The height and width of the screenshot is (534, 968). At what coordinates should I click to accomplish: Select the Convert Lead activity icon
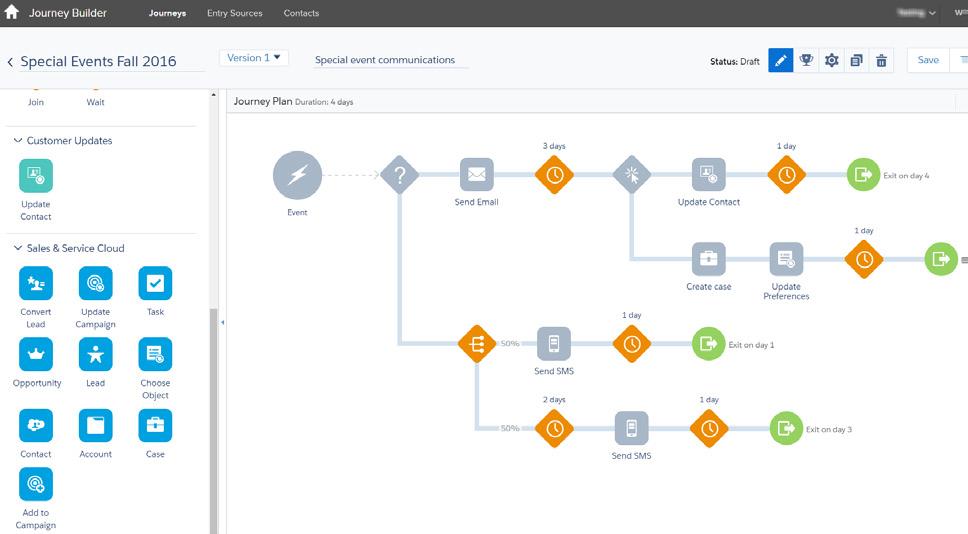point(36,283)
